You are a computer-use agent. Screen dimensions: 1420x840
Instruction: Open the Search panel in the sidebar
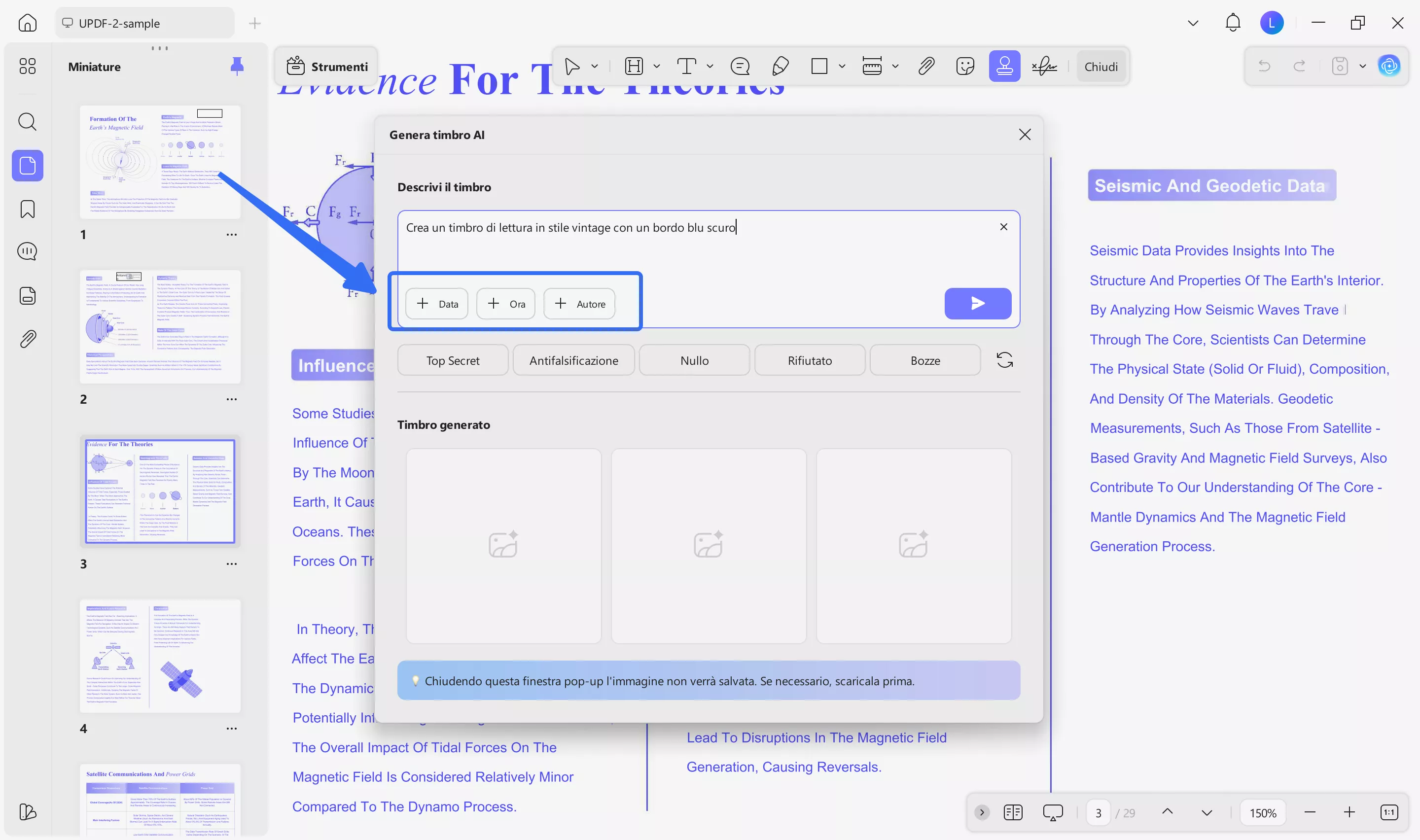(x=27, y=122)
